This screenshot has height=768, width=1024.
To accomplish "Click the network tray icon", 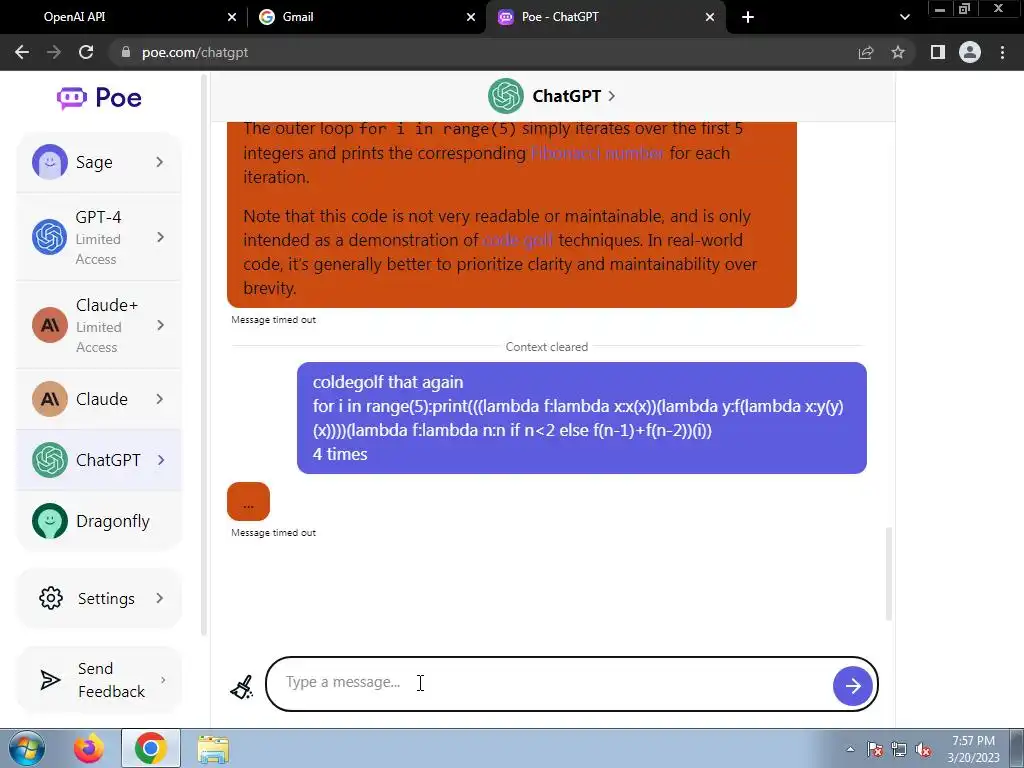I will click(x=899, y=750).
